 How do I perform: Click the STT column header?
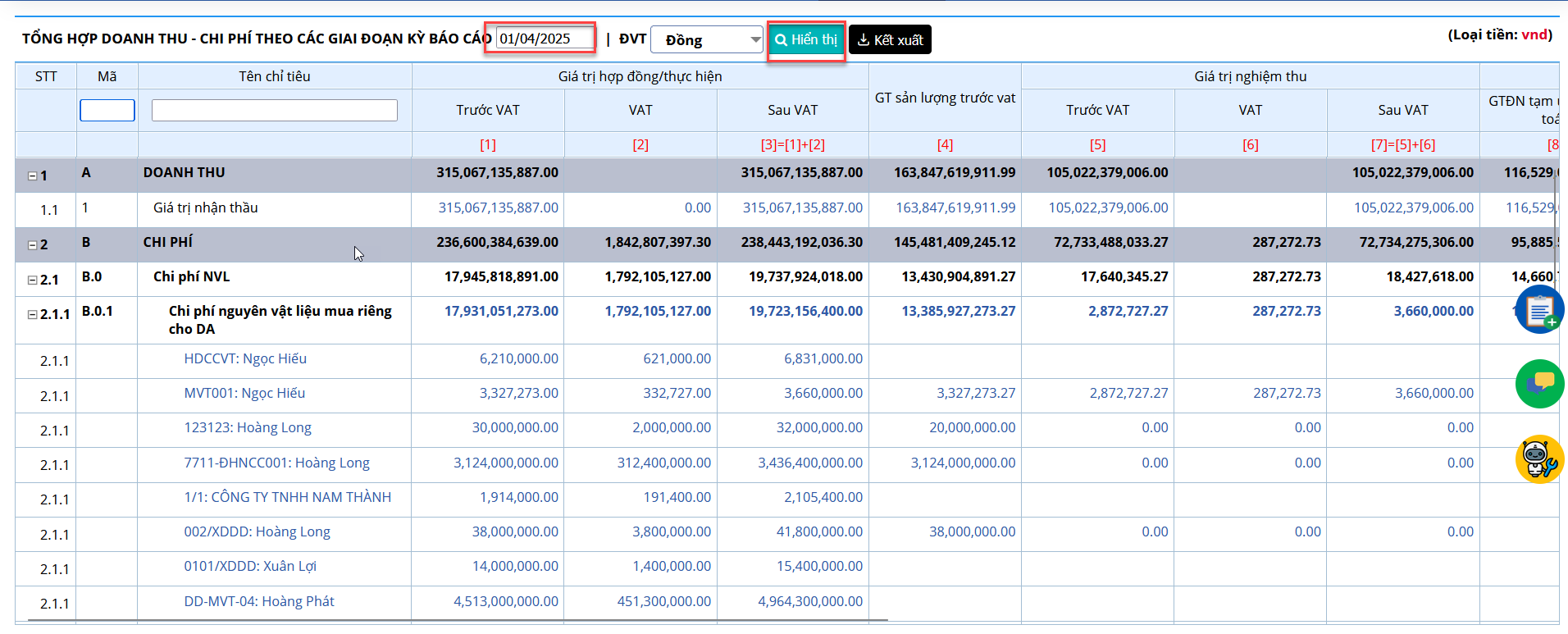(46, 76)
